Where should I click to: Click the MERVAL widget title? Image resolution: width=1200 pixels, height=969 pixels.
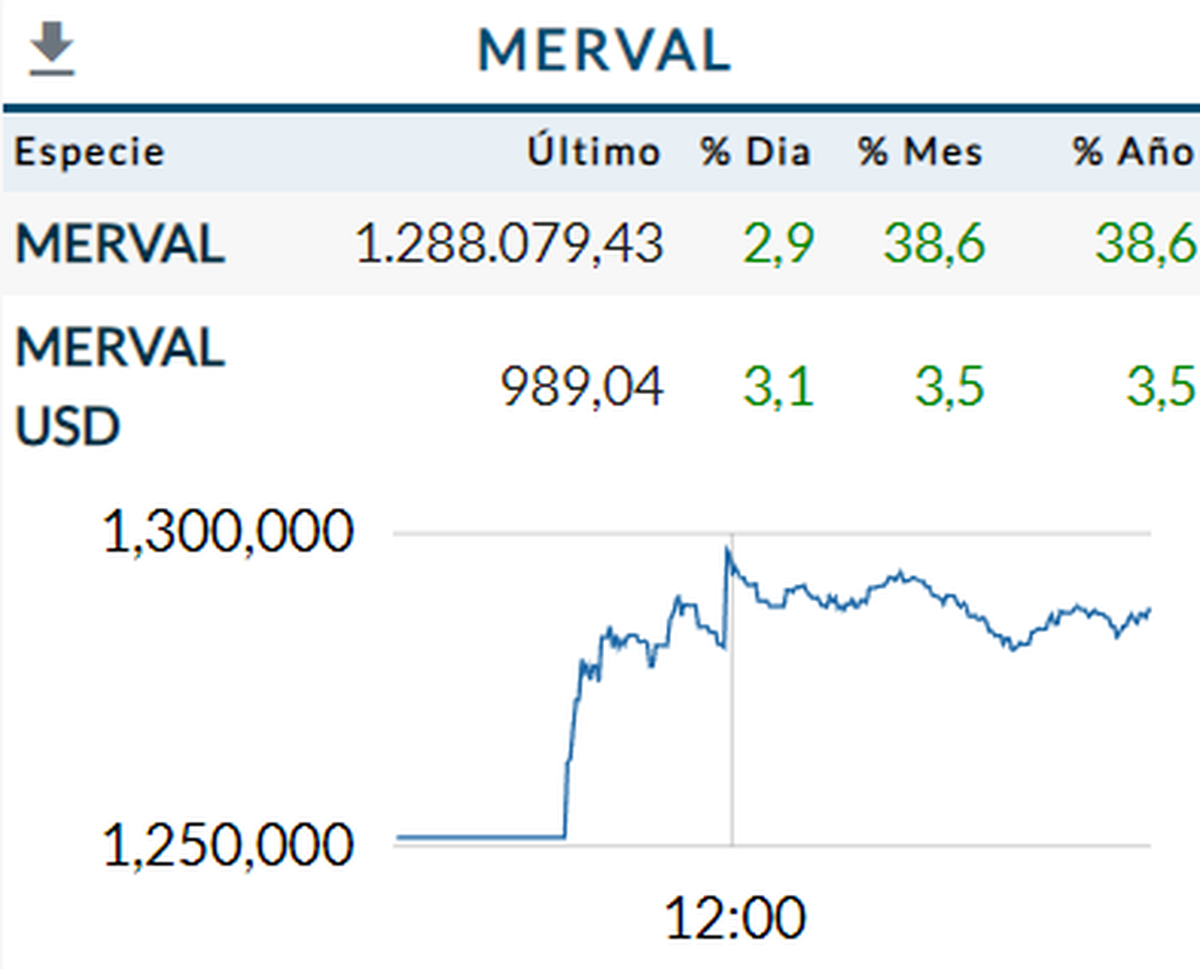604,50
